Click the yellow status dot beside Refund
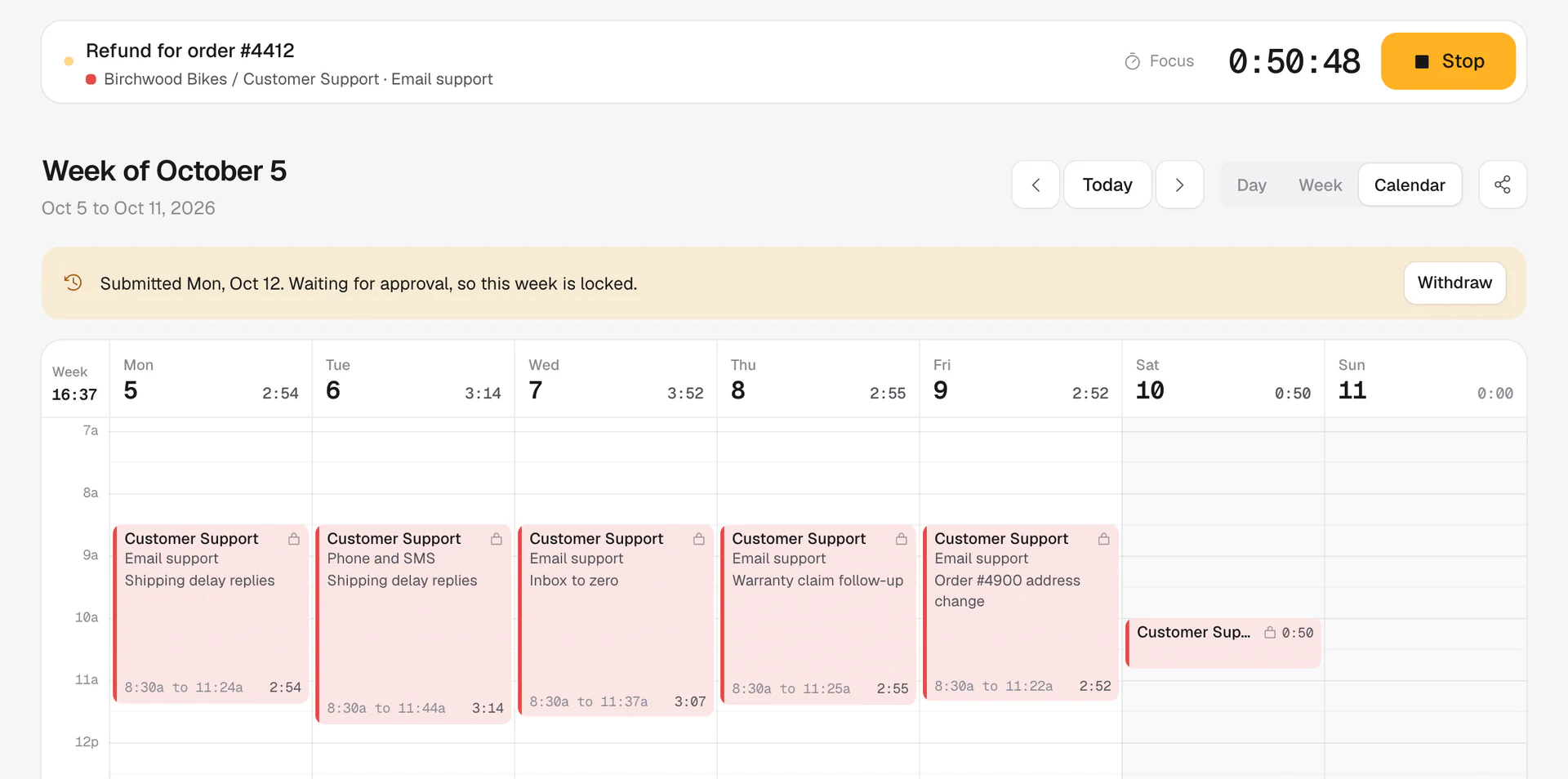 (69, 61)
